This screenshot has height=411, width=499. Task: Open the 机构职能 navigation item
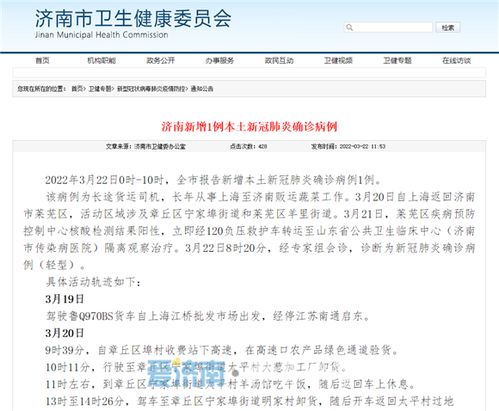tap(101, 60)
